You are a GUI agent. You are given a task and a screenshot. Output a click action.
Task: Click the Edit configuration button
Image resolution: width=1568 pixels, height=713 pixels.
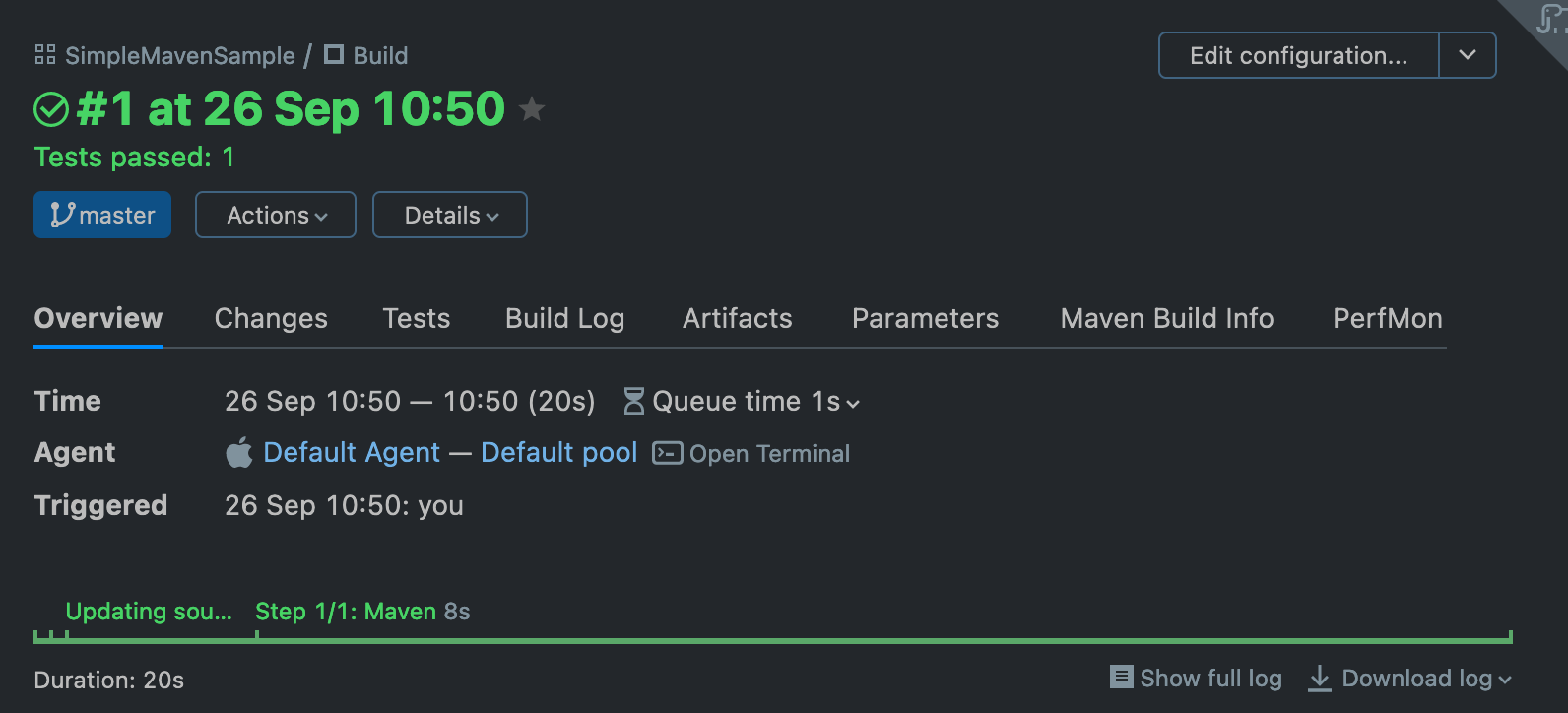[1298, 56]
